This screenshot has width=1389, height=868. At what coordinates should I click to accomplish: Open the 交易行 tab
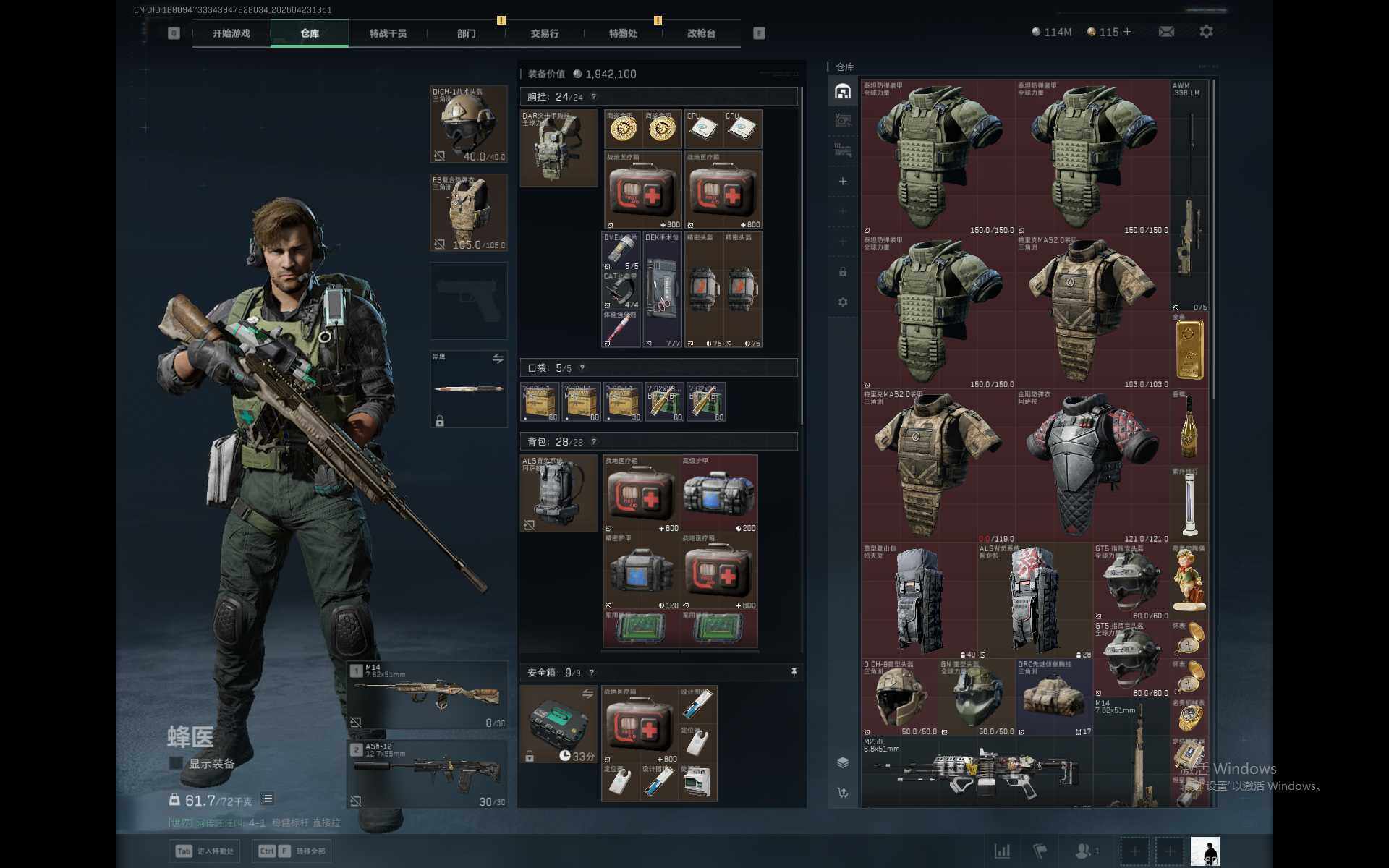click(x=545, y=33)
